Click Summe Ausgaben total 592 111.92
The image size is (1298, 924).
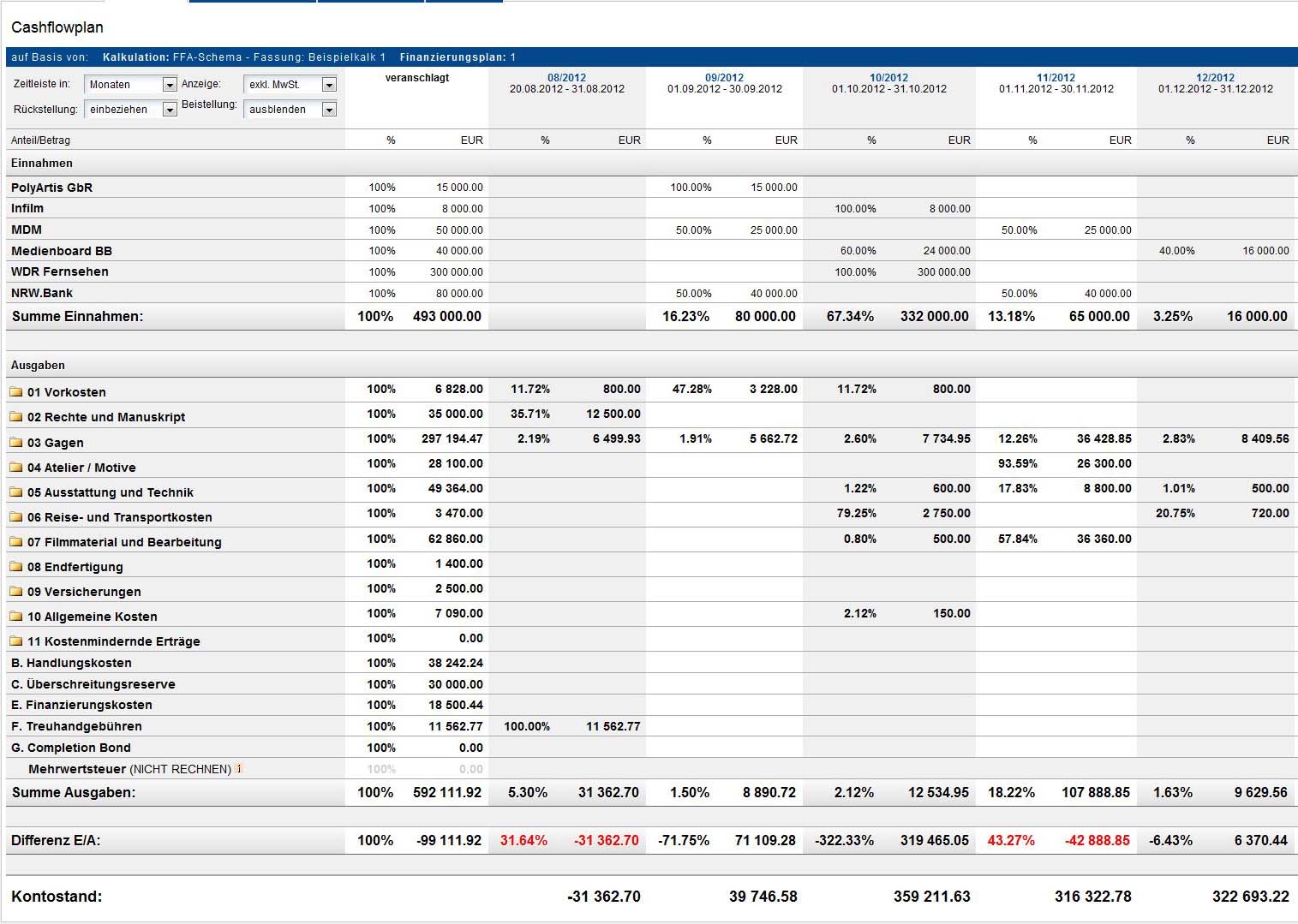[x=447, y=792]
